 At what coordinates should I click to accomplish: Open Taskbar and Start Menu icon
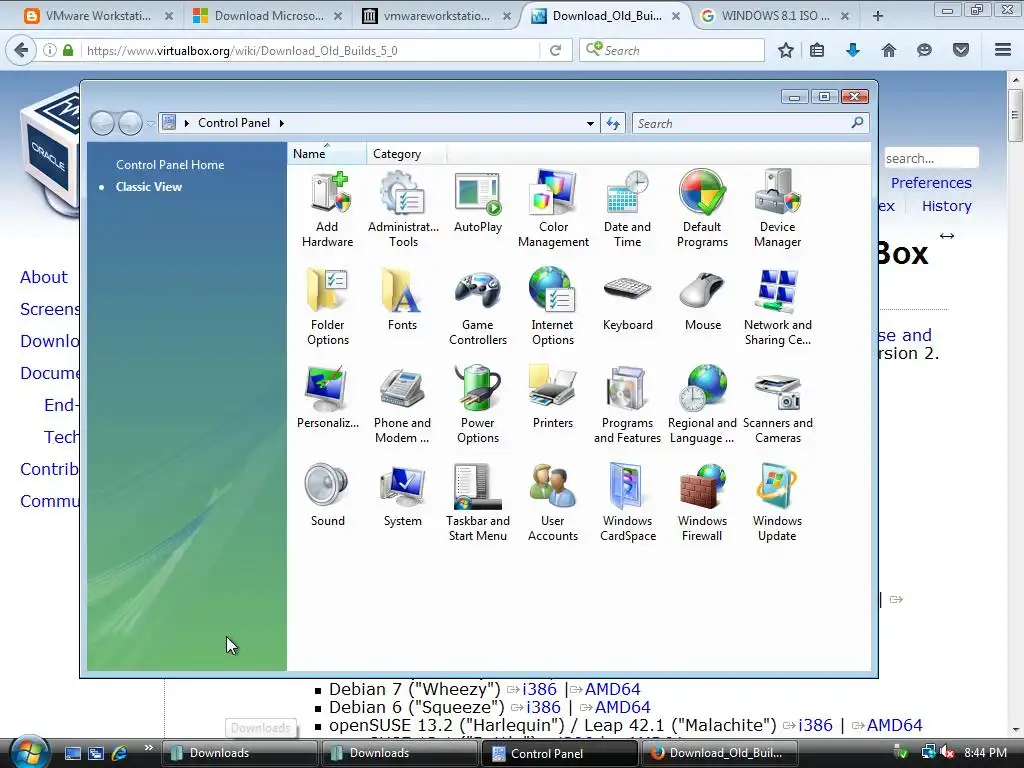[478, 503]
